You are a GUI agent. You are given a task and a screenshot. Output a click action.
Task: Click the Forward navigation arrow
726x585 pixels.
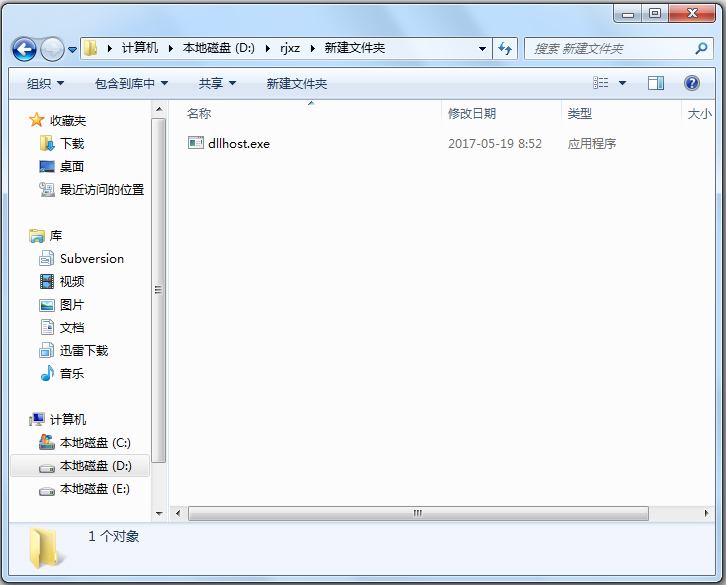[x=52, y=49]
